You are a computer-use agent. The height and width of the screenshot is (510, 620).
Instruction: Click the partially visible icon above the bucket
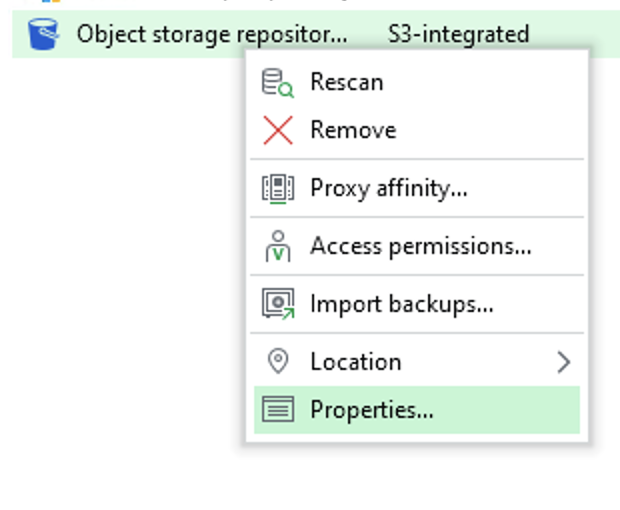(51, 1)
